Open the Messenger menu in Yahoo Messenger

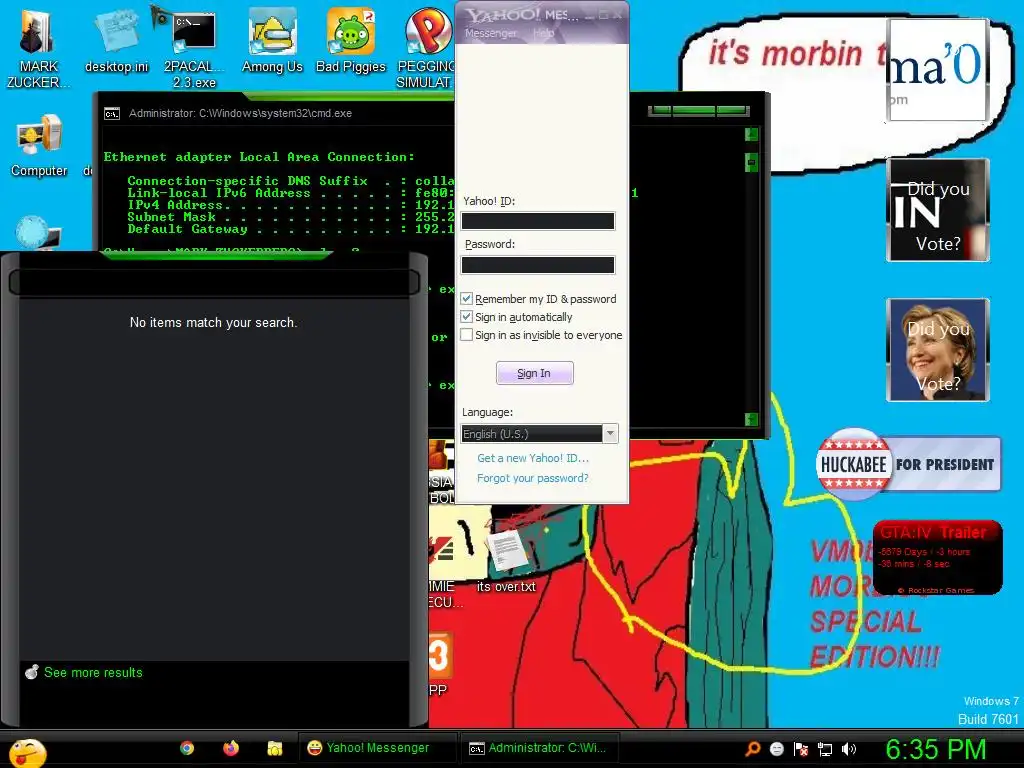[490, 33]
